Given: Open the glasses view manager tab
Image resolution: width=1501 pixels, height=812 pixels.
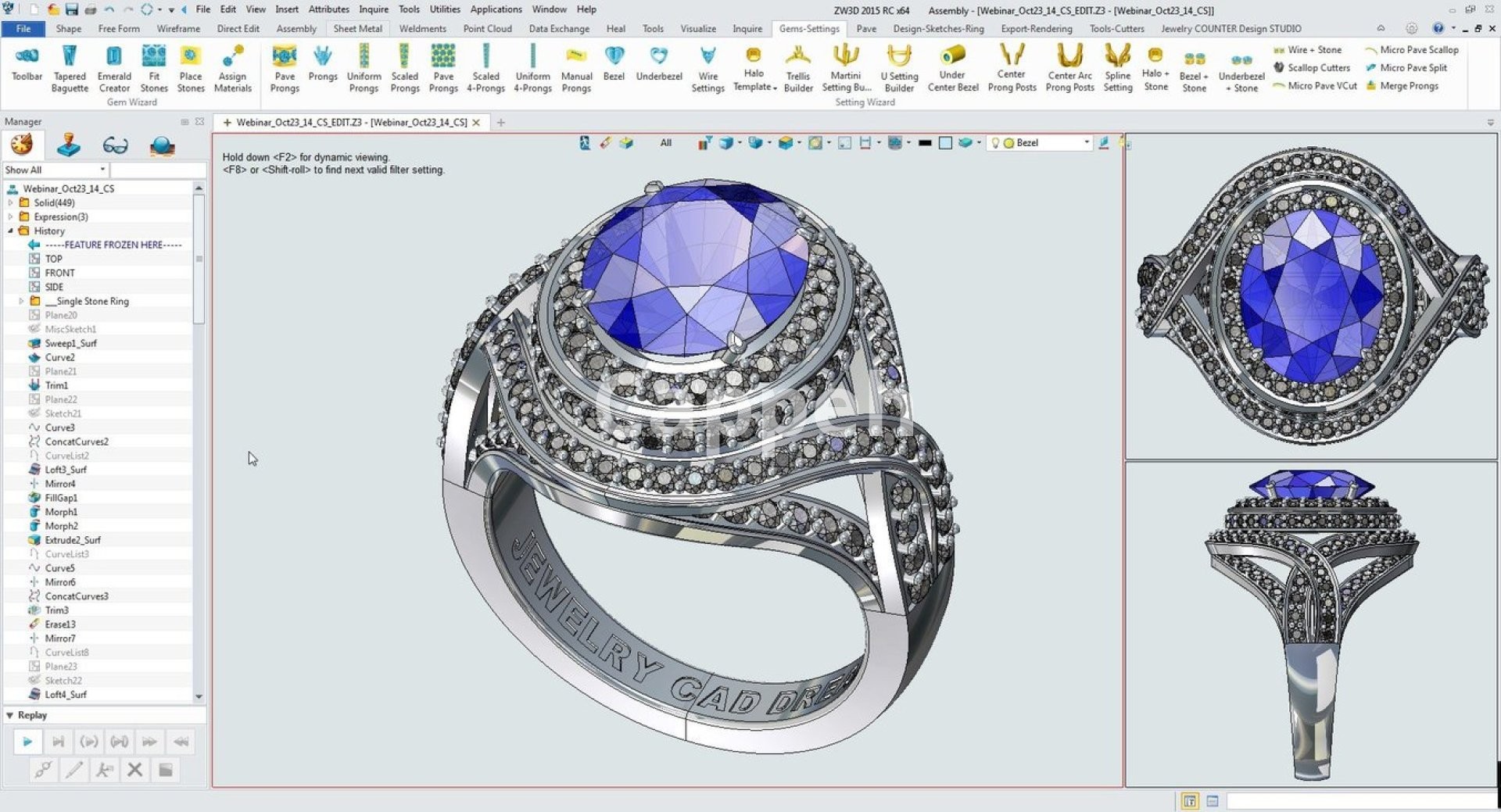Looking at the screenshot, I should click(115, 145).
